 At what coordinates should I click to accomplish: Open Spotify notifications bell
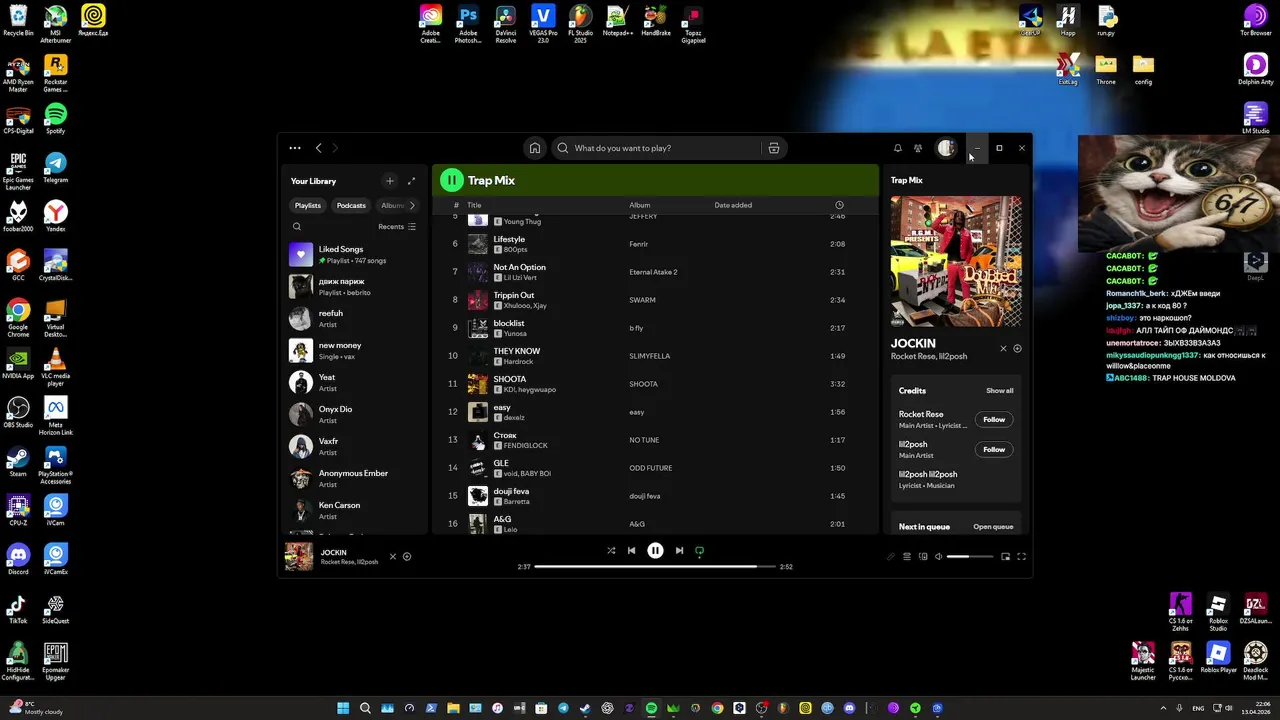point(897,148)
